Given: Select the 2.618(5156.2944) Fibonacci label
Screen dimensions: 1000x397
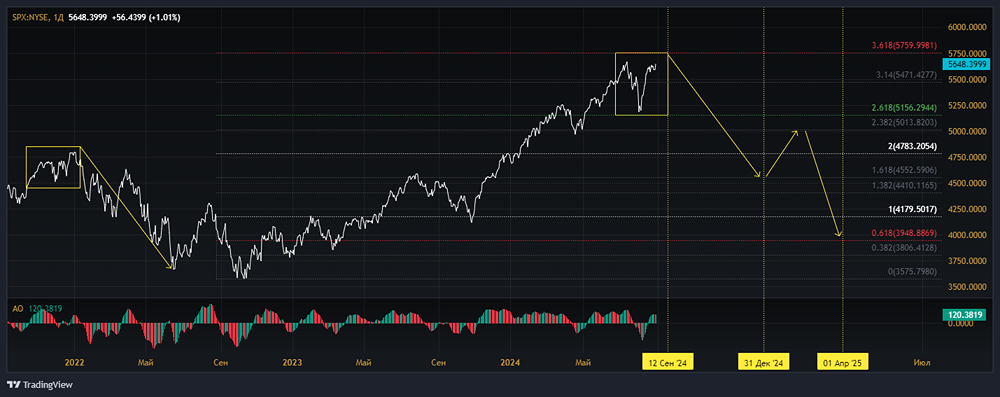Looking at the screenshot, I should [905, 108].
